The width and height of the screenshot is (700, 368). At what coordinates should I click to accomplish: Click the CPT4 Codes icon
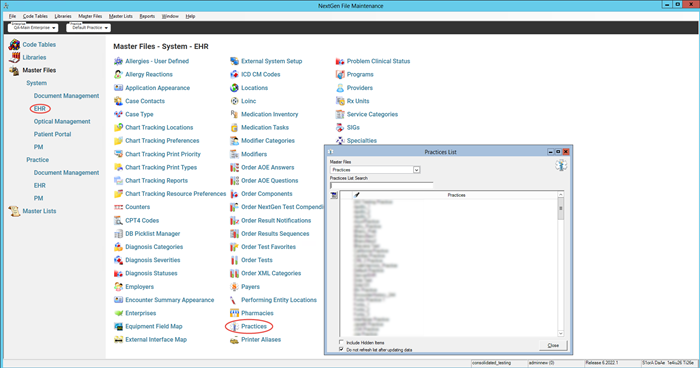click(118, 220)
